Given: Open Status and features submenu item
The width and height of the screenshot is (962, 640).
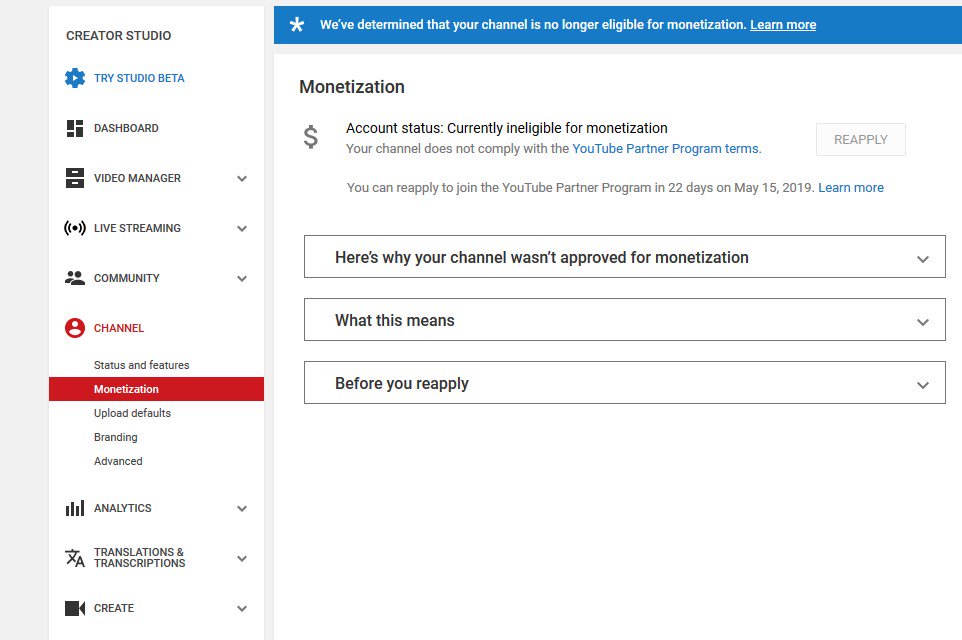Looking at the screenshot, I should click(x=141, y=365).
